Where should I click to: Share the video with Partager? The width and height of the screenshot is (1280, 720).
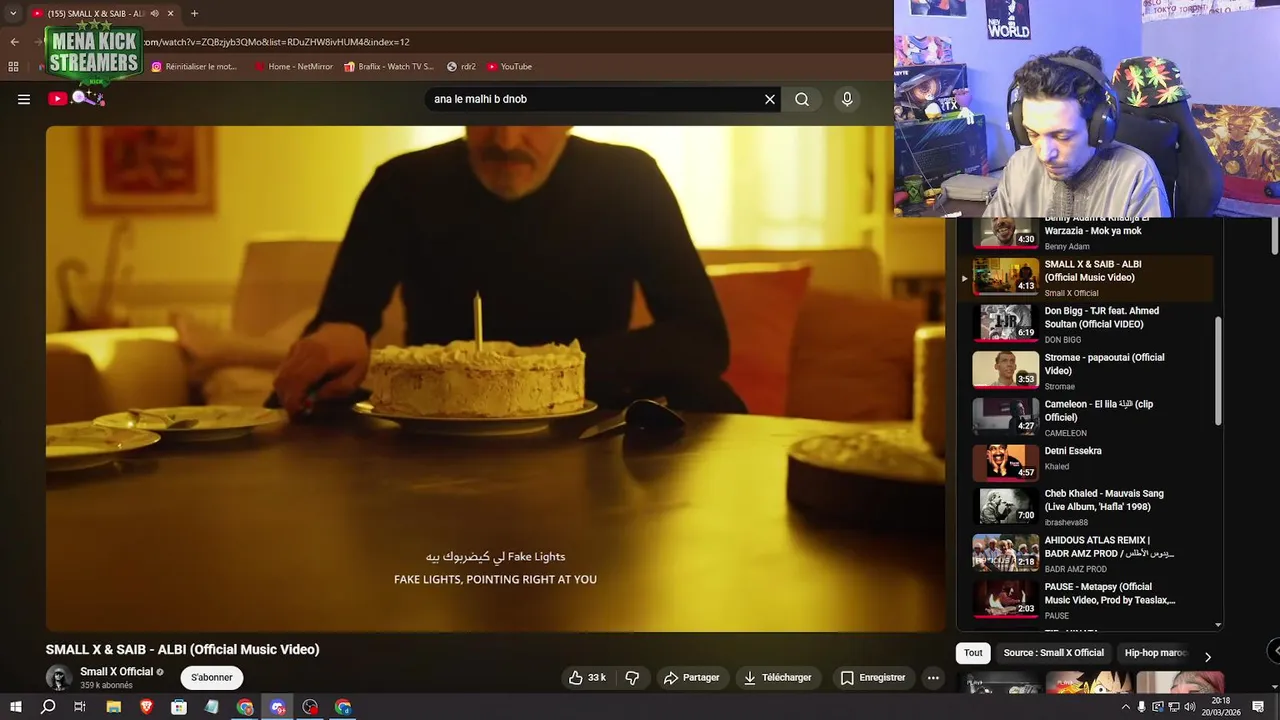(691, 677)
